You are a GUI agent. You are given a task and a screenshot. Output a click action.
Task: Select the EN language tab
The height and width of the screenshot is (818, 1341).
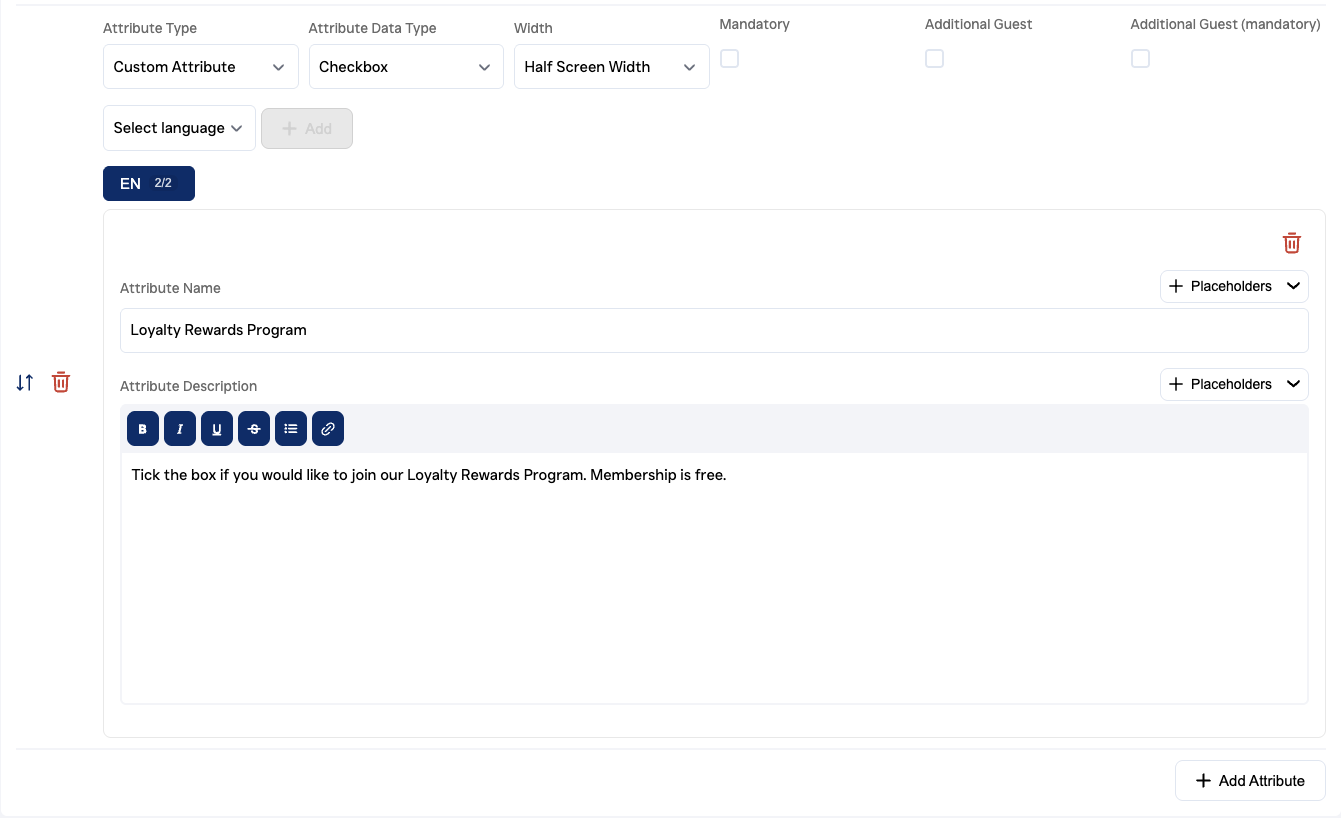[x=148, y=184]
